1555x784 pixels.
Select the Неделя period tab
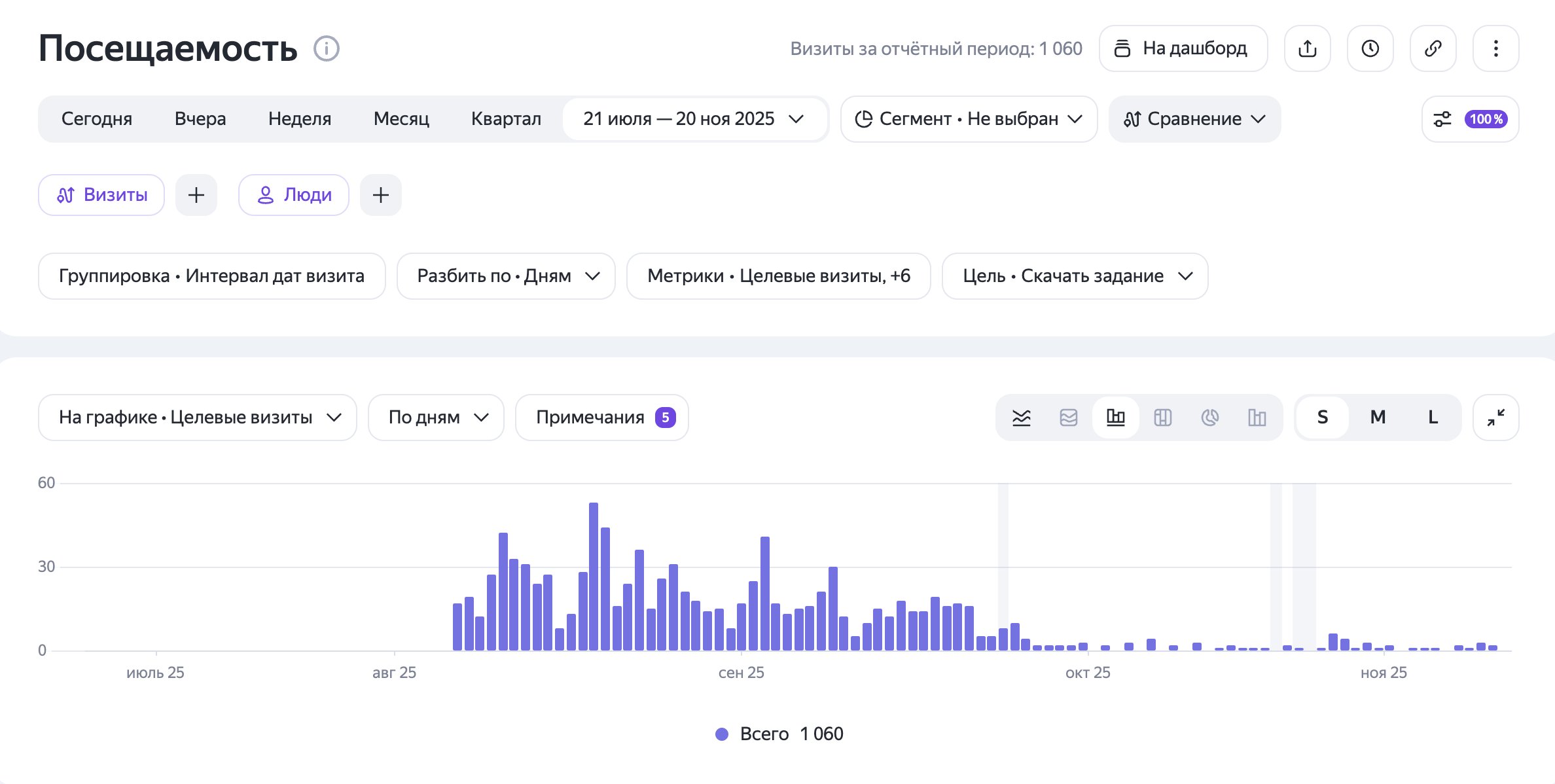click(x=300, y=119)
